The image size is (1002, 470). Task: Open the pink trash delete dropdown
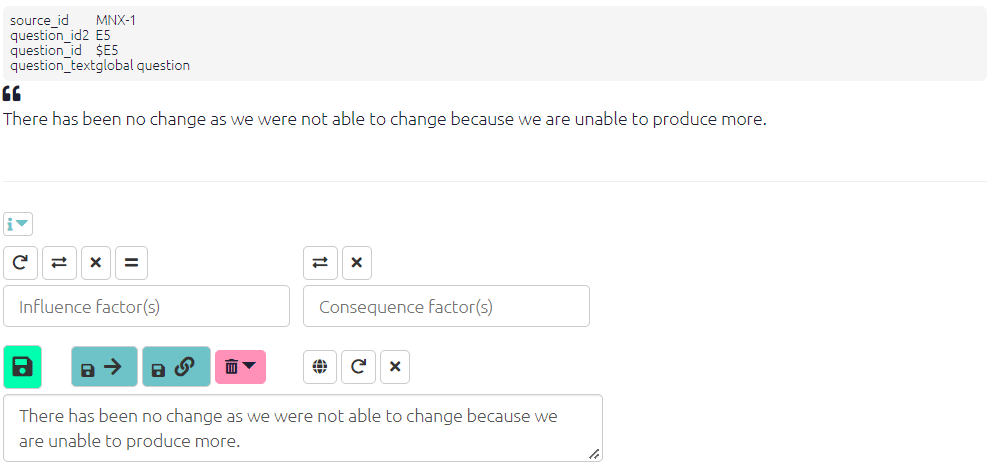pos(240,367)
